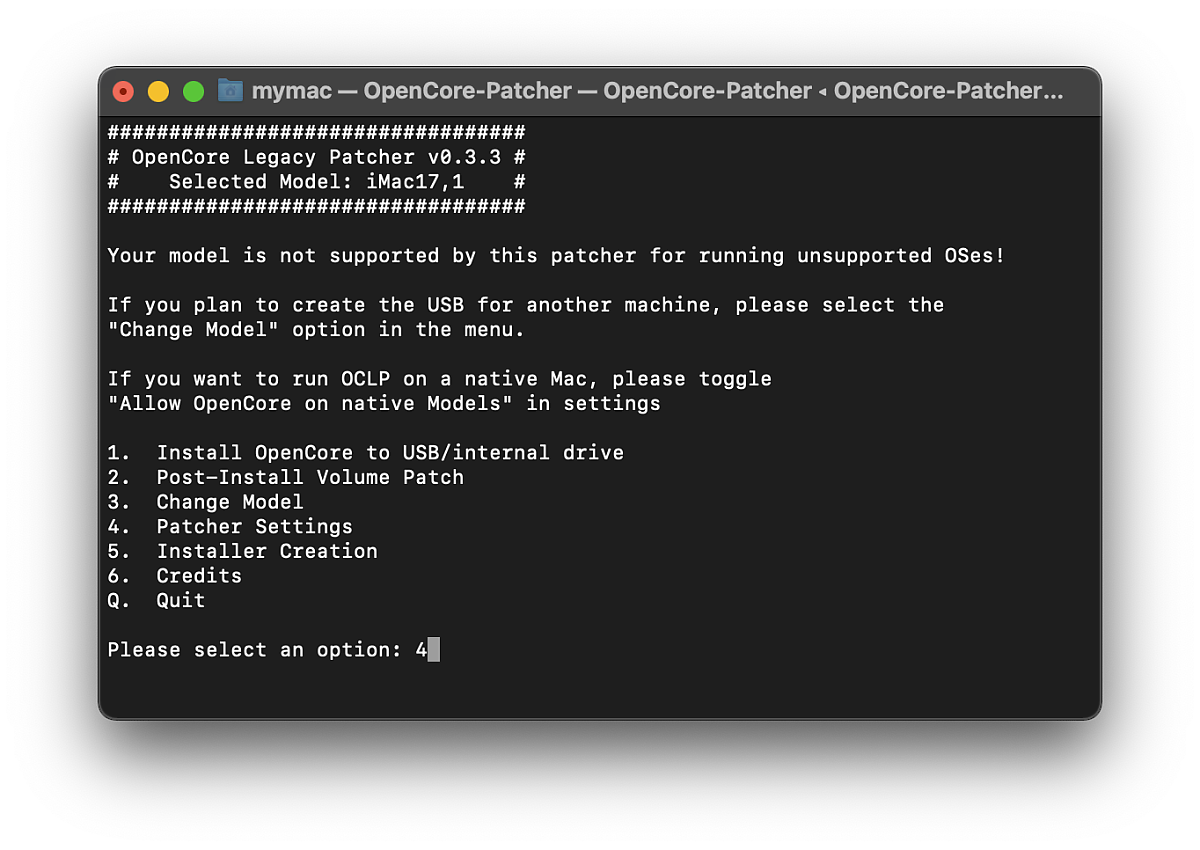This screenshot has width=1200, height=850.
Task: Close the terminal window with red button
Action: [x=124, y=92]
